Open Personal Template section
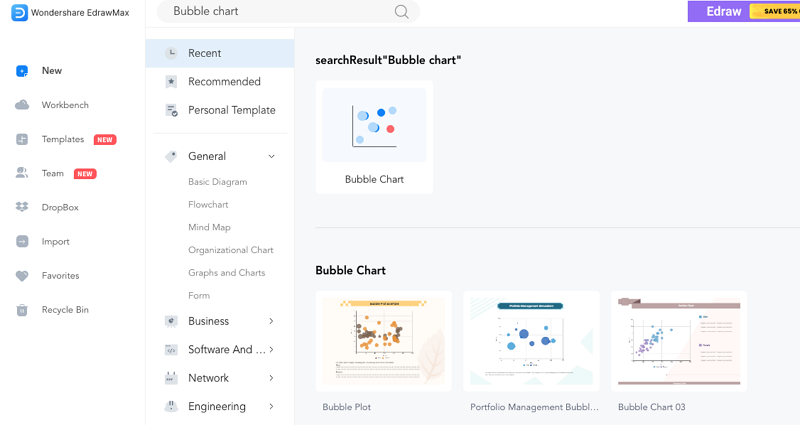The width and height of the screenshot is (800, 425). 220,110
